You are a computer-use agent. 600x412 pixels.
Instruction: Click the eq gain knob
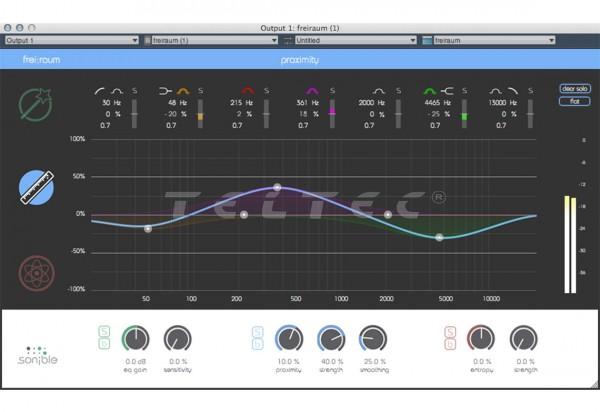(137, 340)
